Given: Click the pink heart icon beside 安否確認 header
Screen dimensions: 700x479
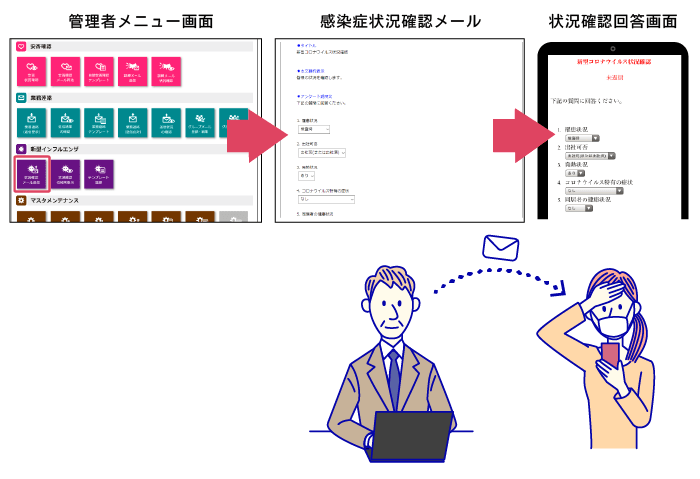Looking at the screenshot, I should pyautogui.click(x=21, y=46).
